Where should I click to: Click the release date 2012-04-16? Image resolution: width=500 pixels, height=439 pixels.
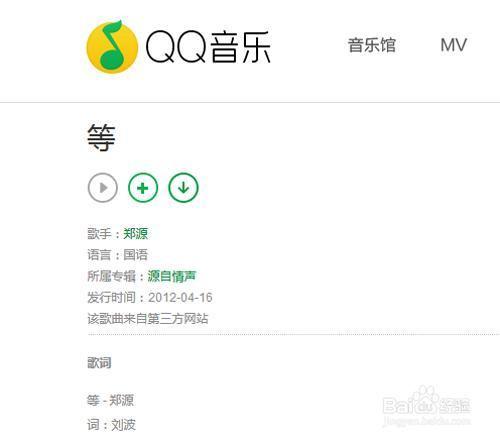click(x=180, y=297)
